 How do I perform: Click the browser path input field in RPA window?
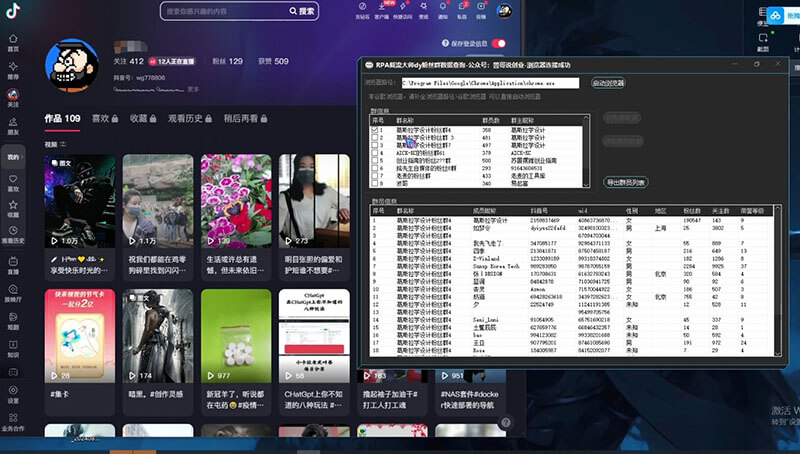click(x=490, y=83)
